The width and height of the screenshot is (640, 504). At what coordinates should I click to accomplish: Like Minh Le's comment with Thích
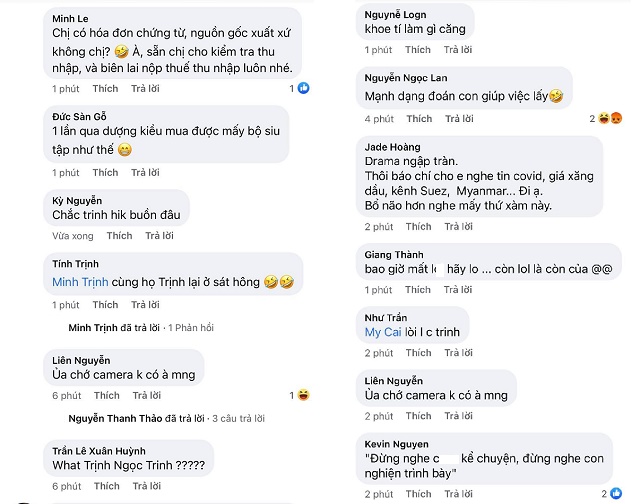click(105, 89)
